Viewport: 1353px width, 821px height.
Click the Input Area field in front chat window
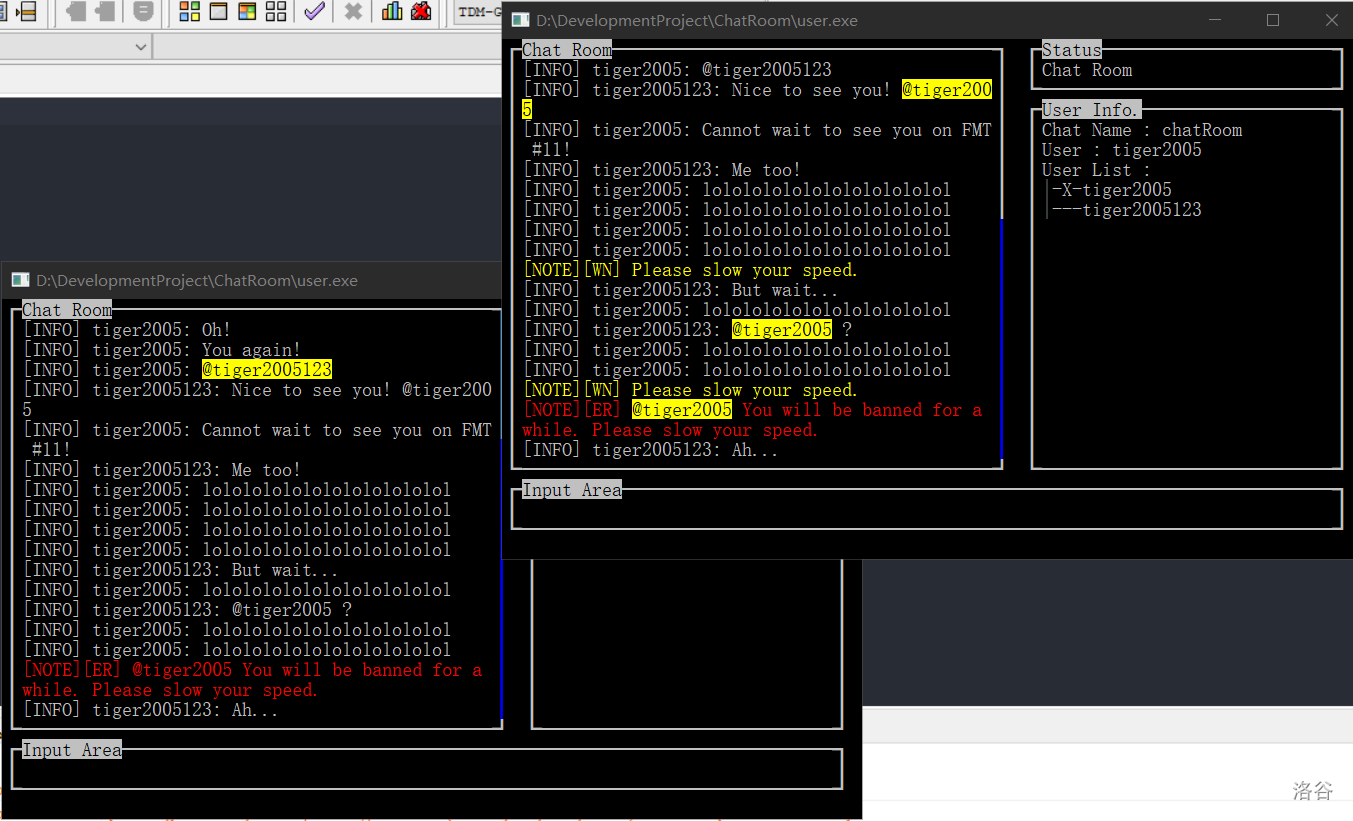point(926,510)
